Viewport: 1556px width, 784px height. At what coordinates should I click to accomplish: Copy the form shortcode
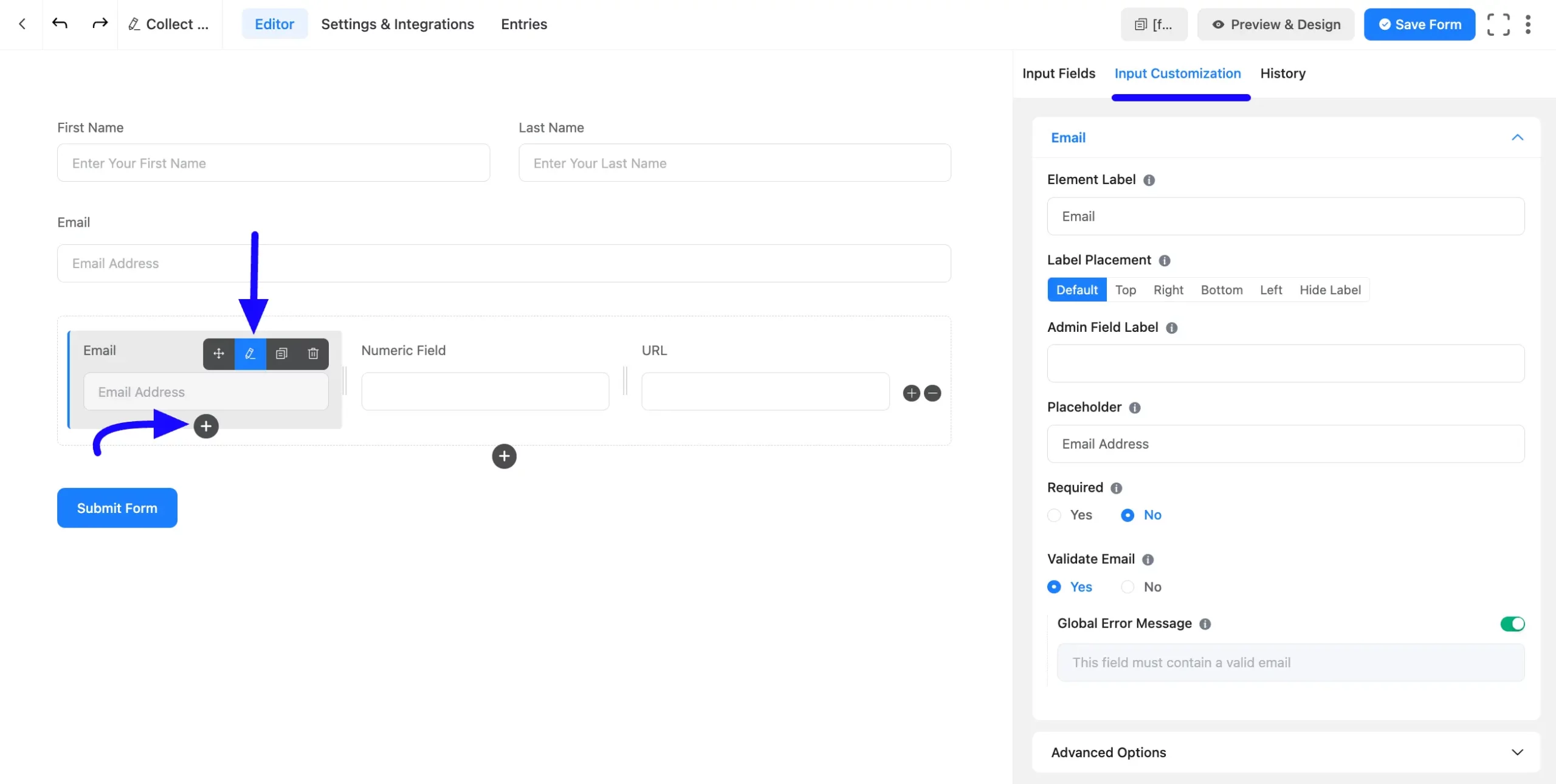tap(1154, 24)
